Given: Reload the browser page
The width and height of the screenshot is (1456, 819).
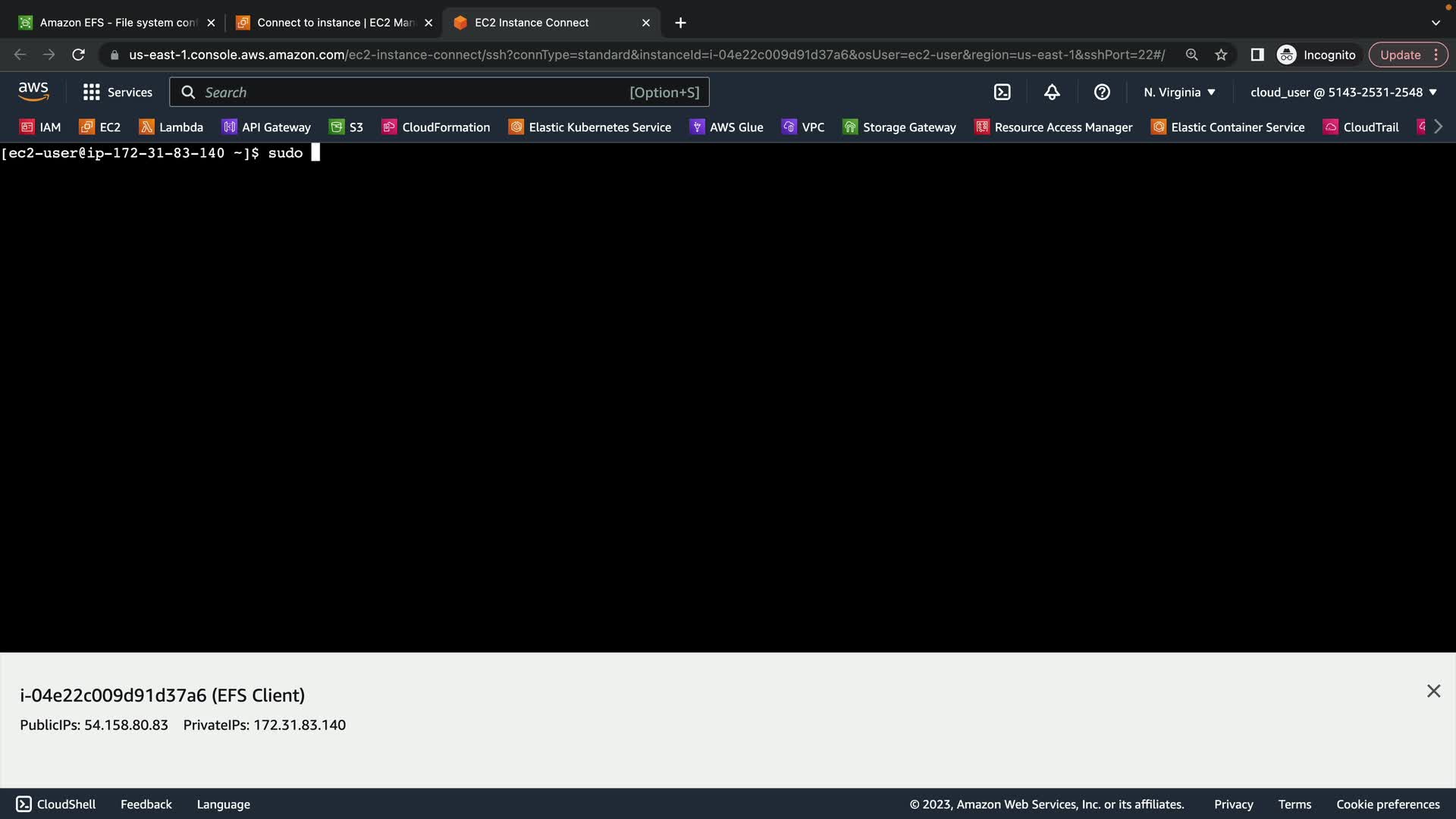Looking at the screenshot, I should tap(78, 55).
